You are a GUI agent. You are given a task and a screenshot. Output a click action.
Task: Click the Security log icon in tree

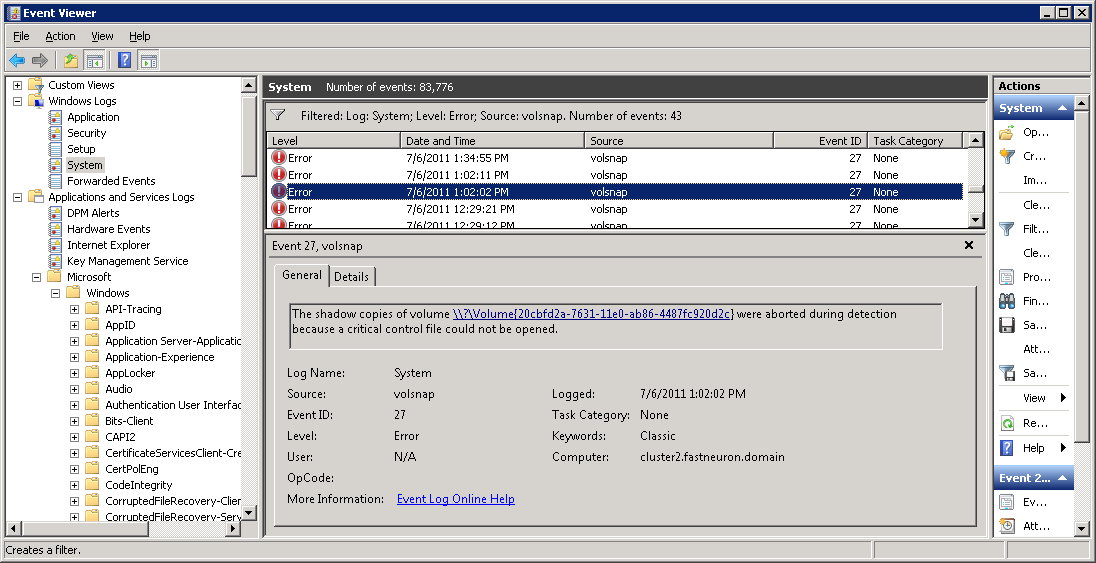click(55, 133)
